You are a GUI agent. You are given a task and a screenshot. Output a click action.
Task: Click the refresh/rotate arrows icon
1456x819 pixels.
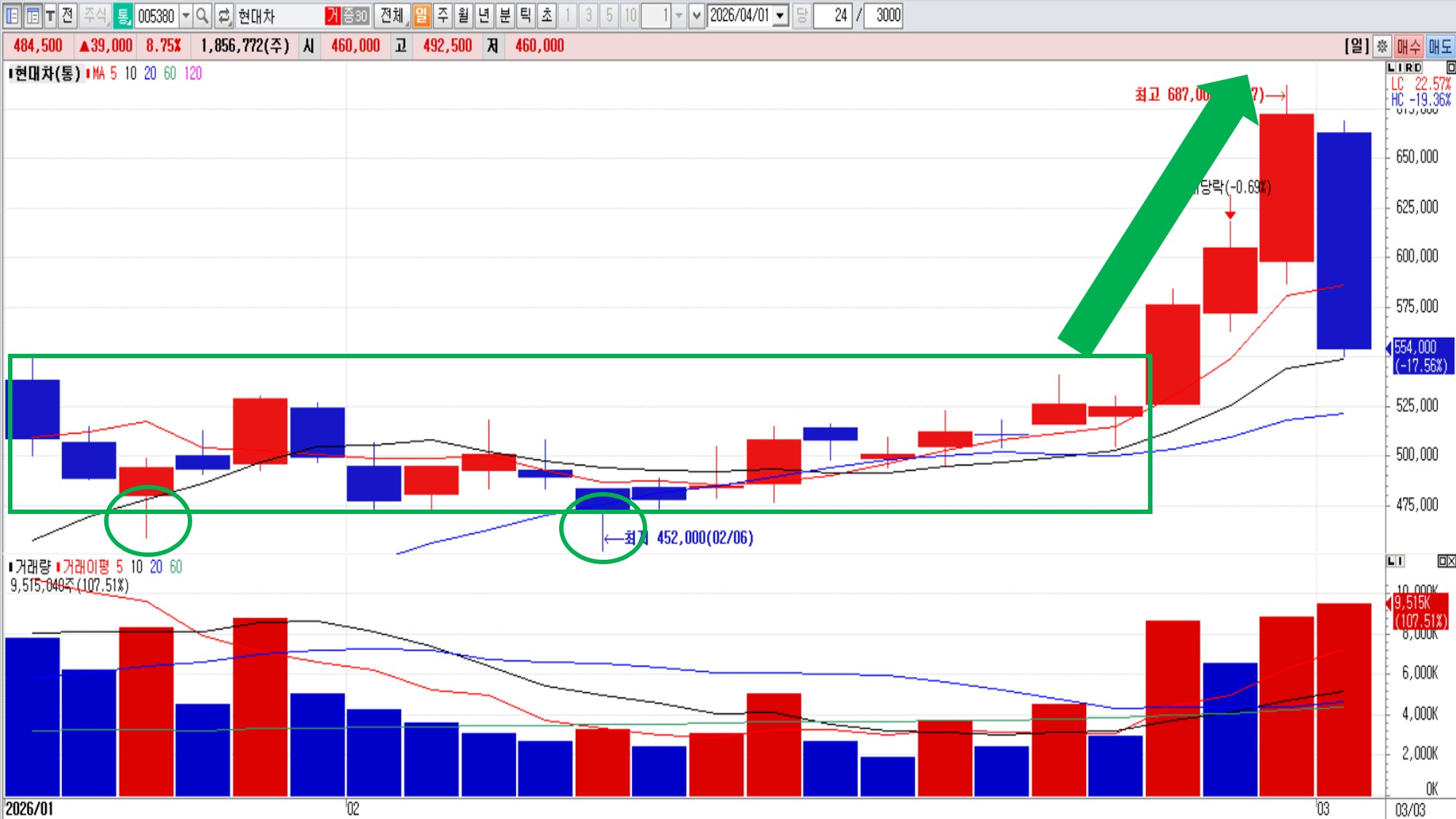point(224,15)
